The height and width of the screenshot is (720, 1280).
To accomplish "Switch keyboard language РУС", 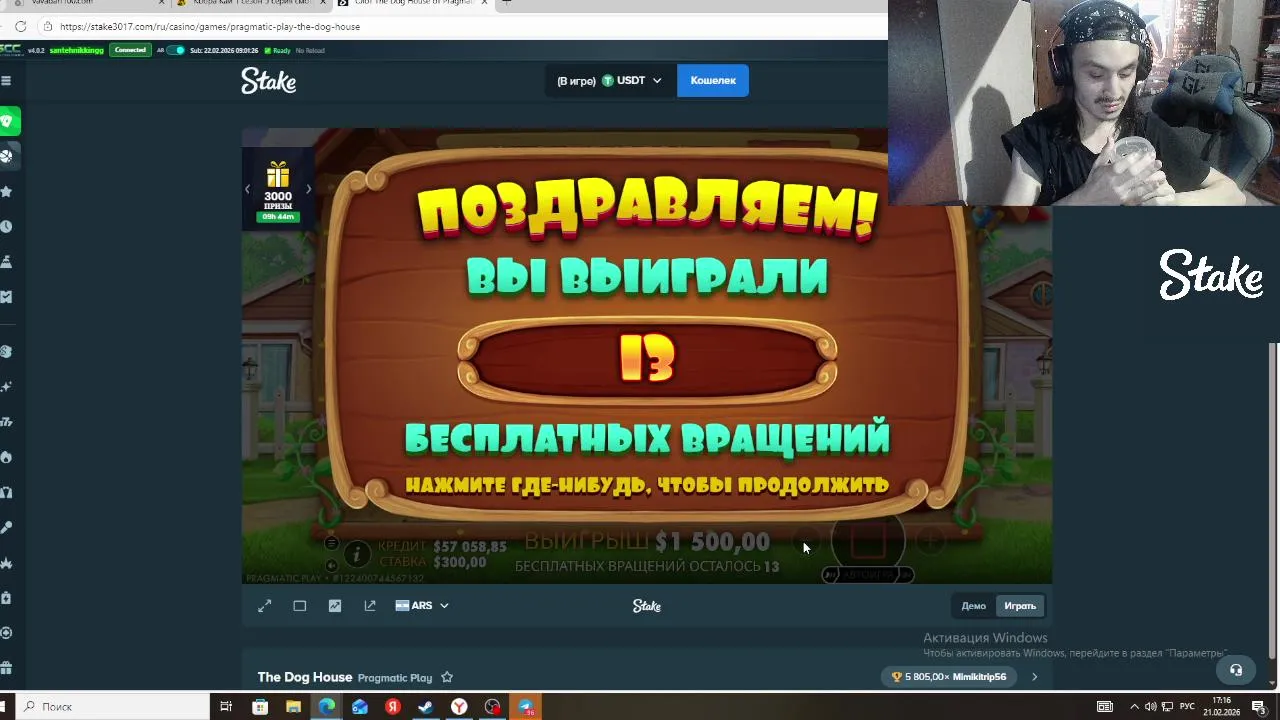I will (1187, 707).
